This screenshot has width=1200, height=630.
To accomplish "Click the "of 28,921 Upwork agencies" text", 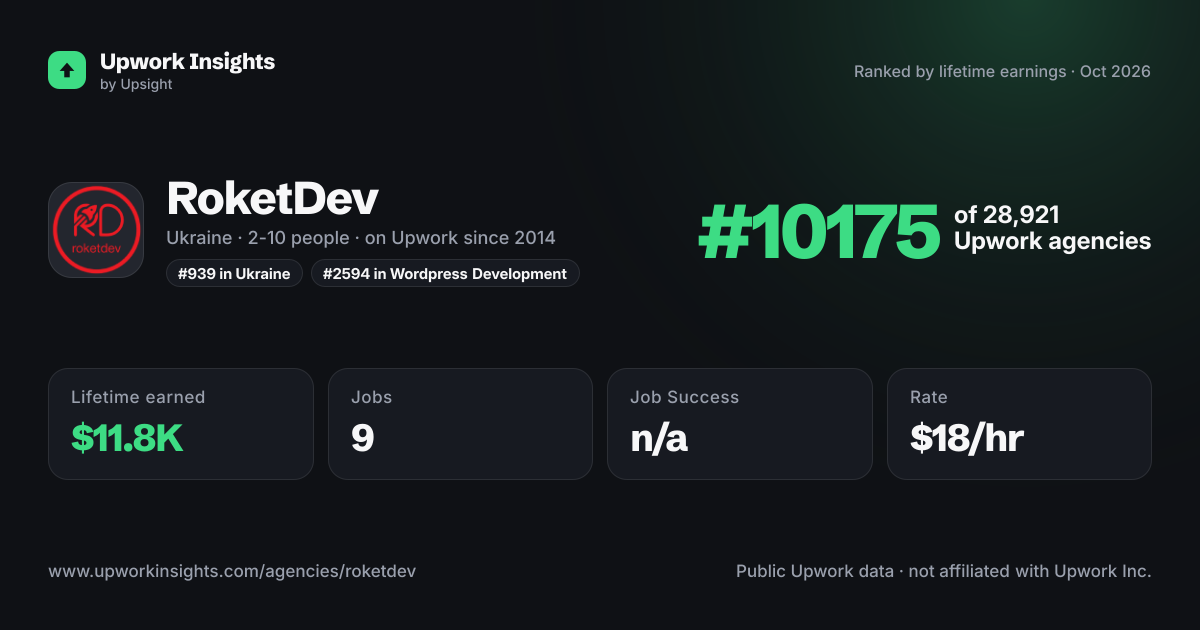I will coord(1052,228).
